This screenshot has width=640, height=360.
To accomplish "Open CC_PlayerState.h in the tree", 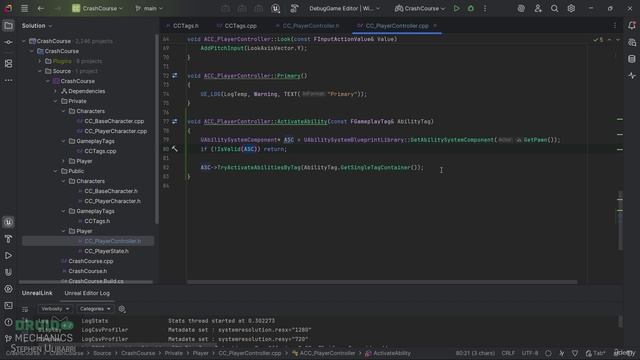I will tap(107, 251).
